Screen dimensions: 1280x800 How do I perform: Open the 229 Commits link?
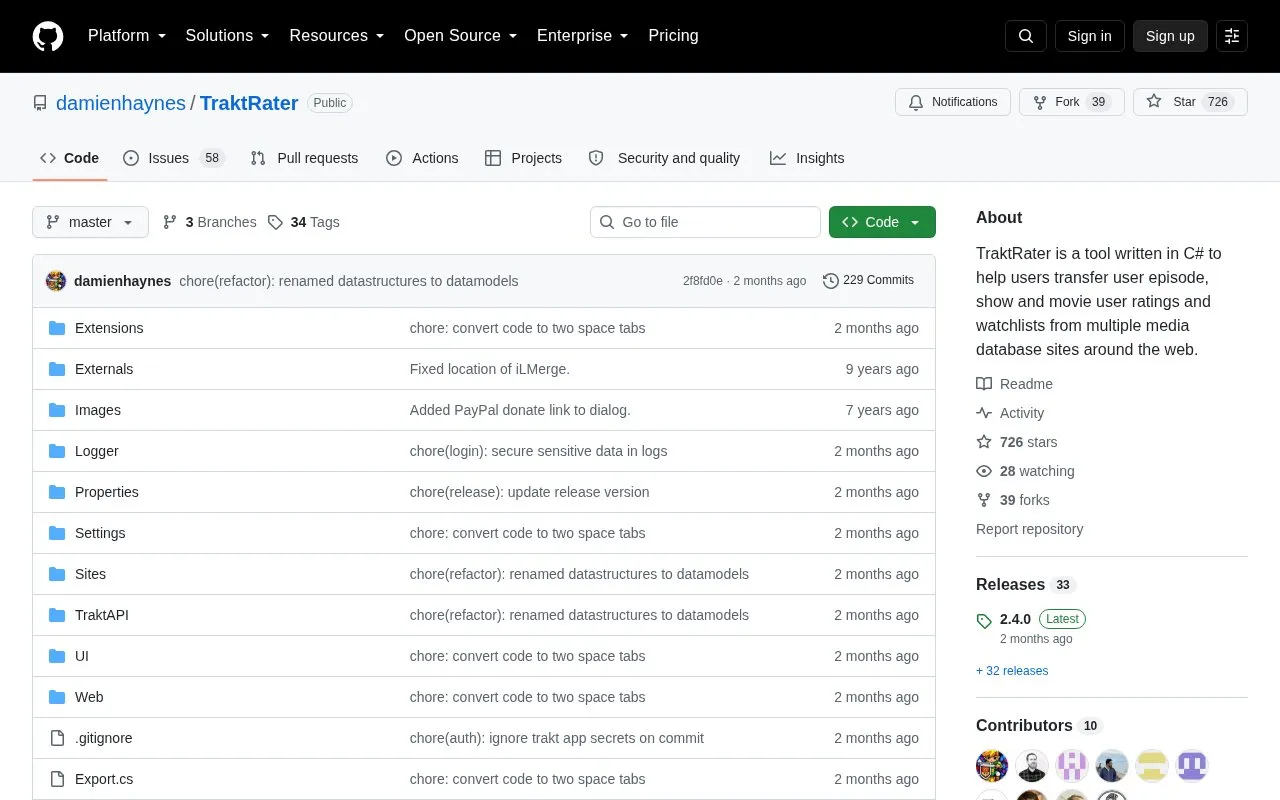coord(868,280)
